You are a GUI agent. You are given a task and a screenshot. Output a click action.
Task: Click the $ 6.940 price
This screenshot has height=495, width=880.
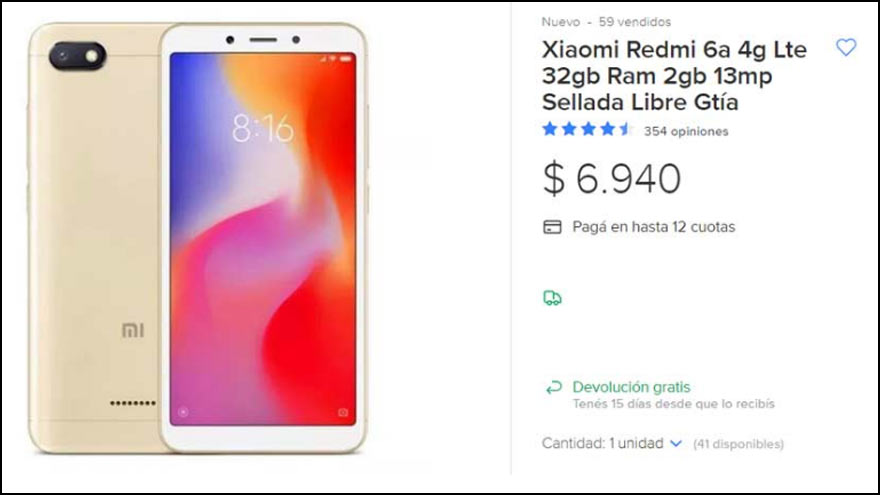tap(612, 178)
